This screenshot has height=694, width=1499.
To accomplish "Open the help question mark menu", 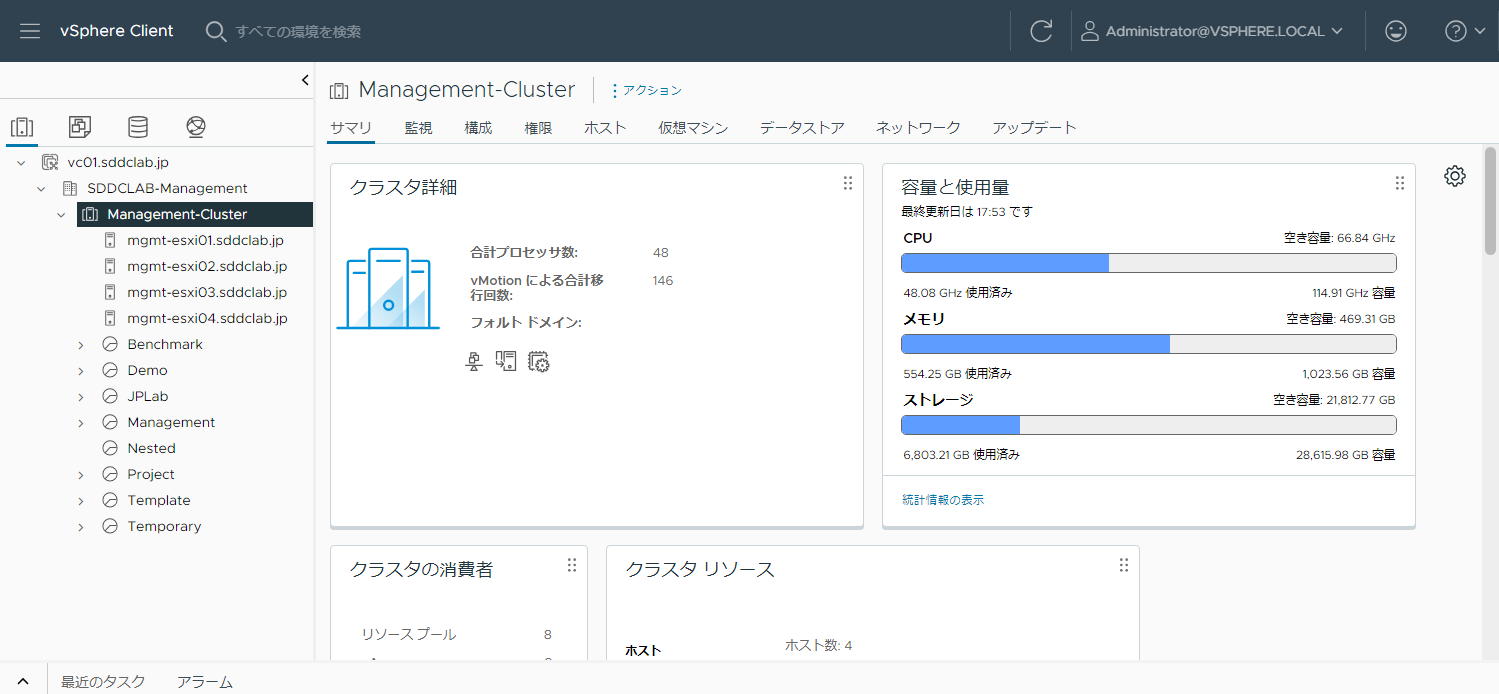I will tap(1465, 31).
